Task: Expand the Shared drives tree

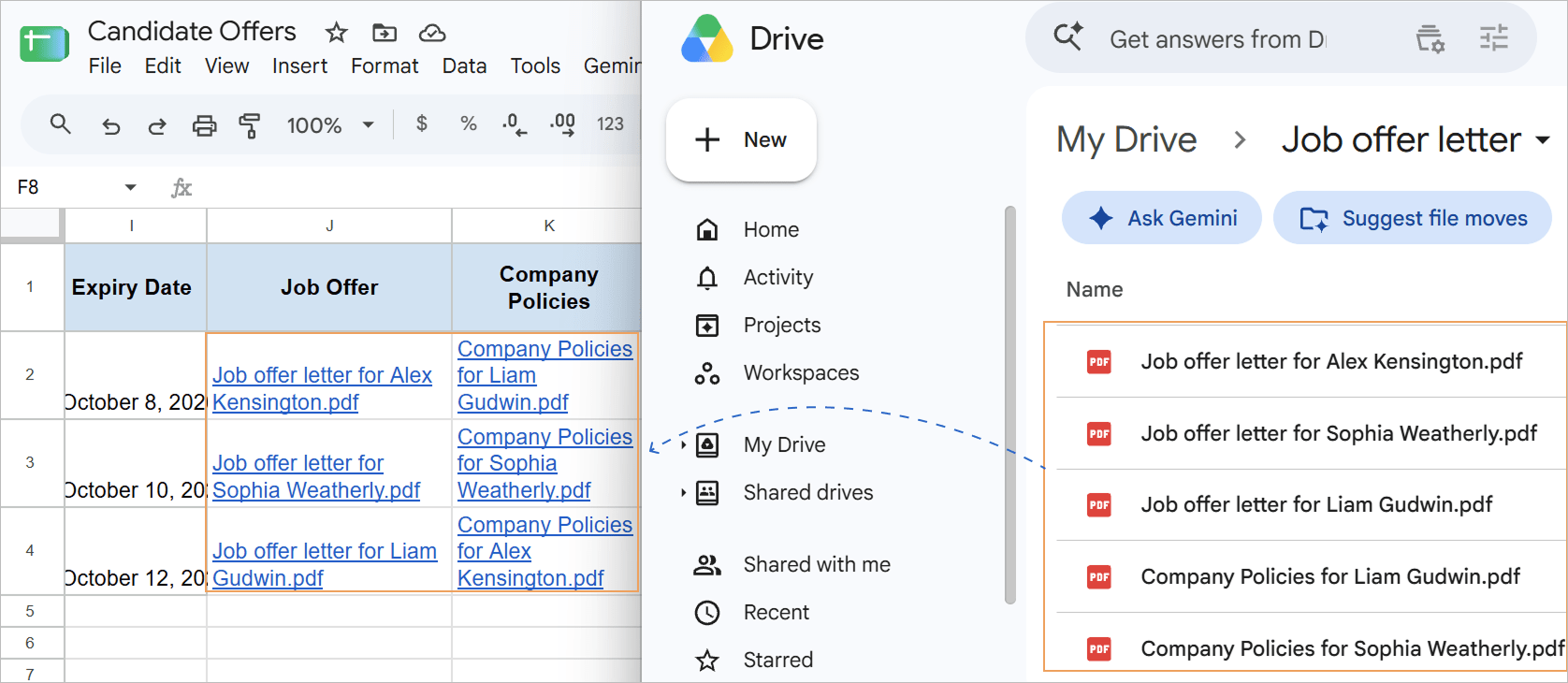Action: pos(684,492)
